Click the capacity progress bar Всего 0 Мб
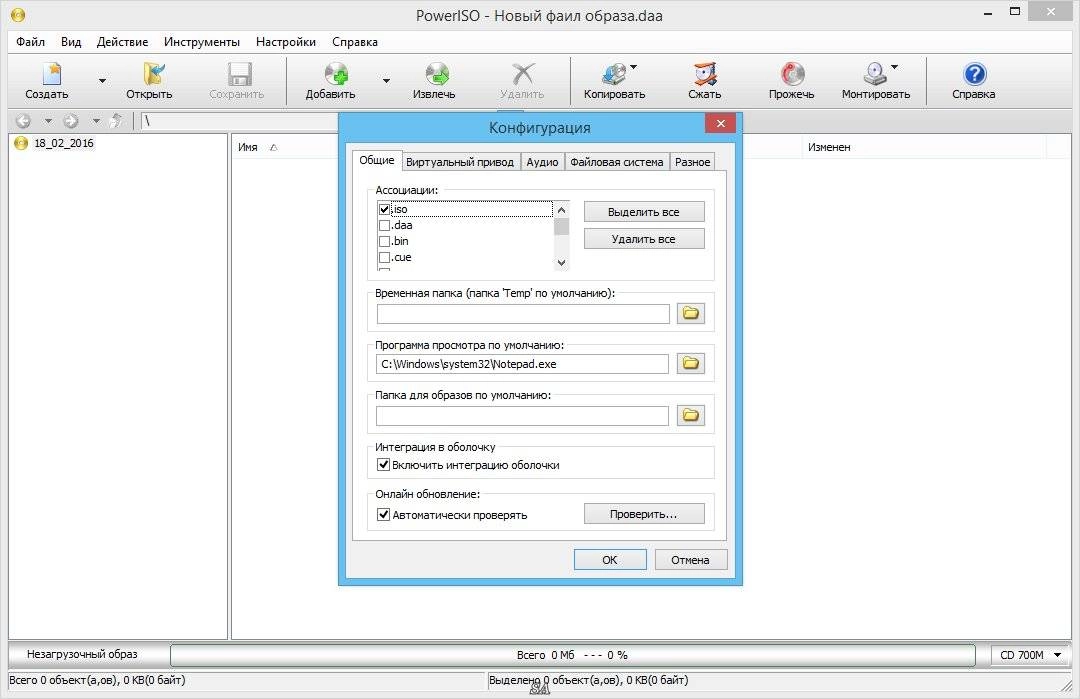 [572, 655]
